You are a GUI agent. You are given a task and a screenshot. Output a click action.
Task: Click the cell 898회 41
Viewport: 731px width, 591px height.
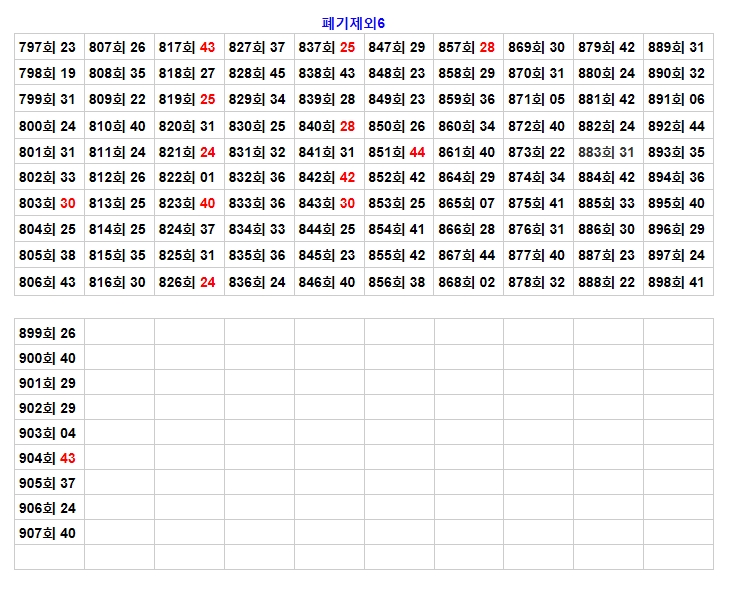(677, 282)
